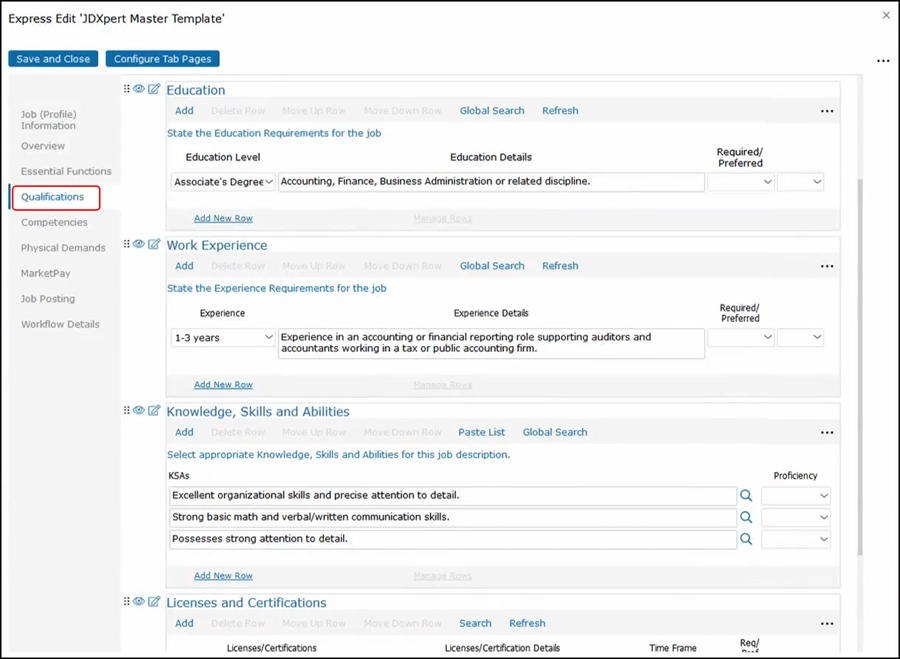Click the edit pencil icon beside Licenses and Certifications
900x659 pixels.
[x=154, y=602]
